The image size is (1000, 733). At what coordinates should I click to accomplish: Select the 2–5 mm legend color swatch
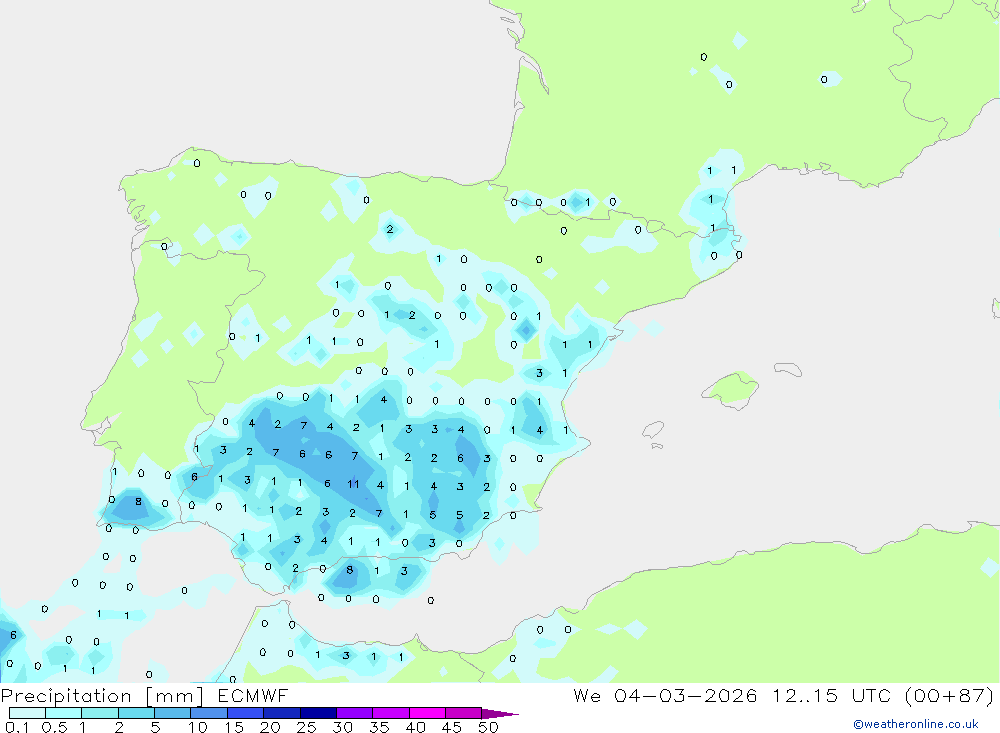136,713
